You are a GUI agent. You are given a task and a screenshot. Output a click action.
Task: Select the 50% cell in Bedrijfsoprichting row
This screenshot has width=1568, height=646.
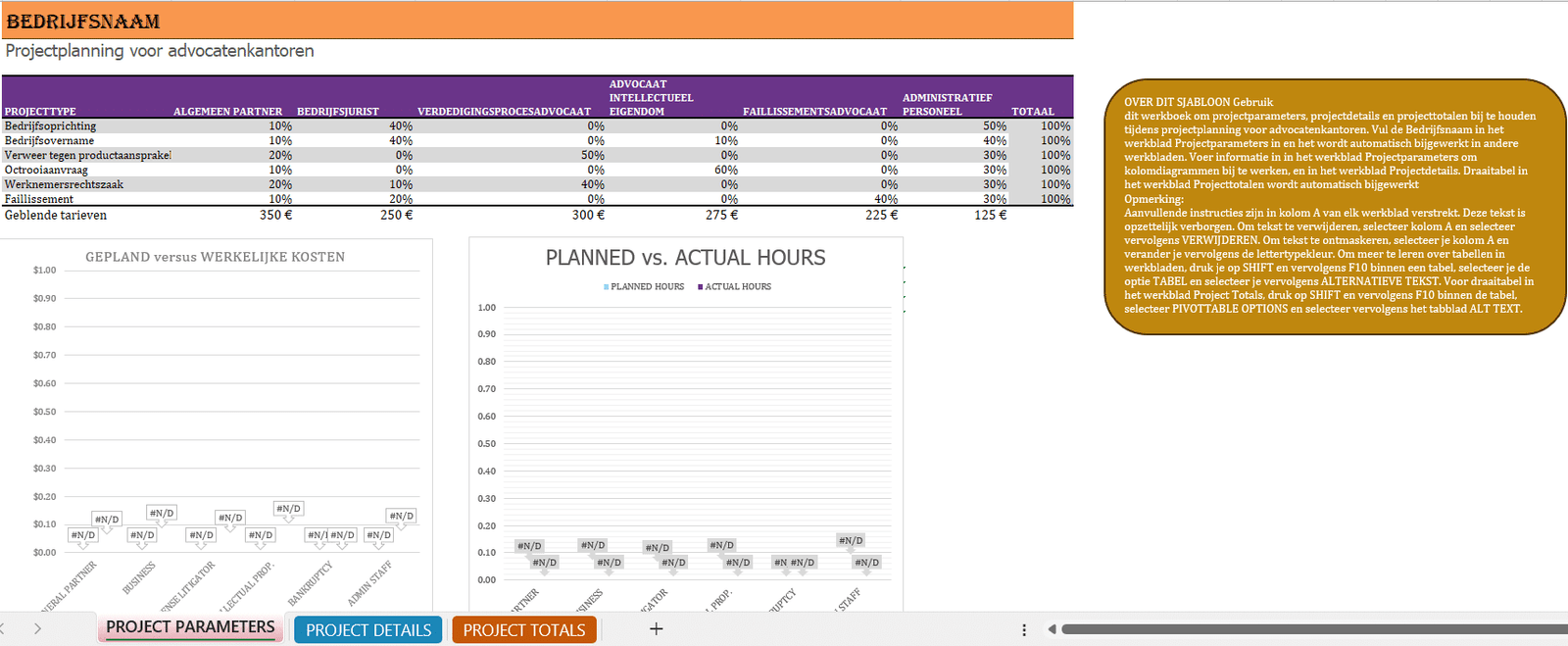[995, 125]
